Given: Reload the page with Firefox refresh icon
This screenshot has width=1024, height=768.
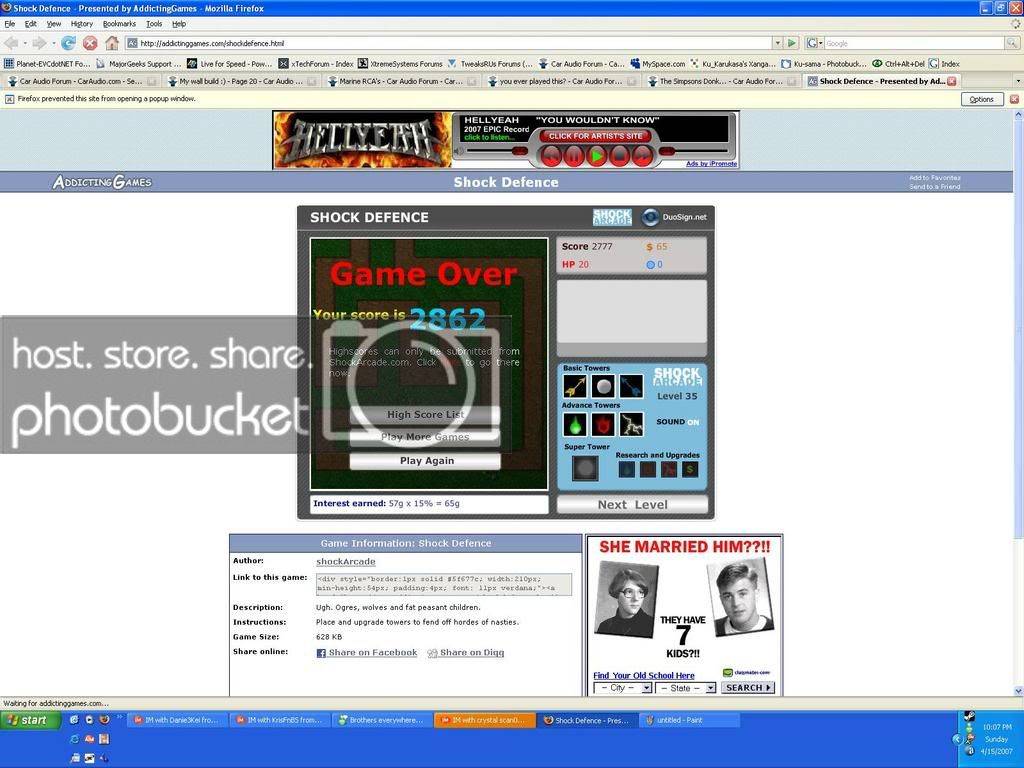Looking at the screenshot, I should tap(68, 43).
